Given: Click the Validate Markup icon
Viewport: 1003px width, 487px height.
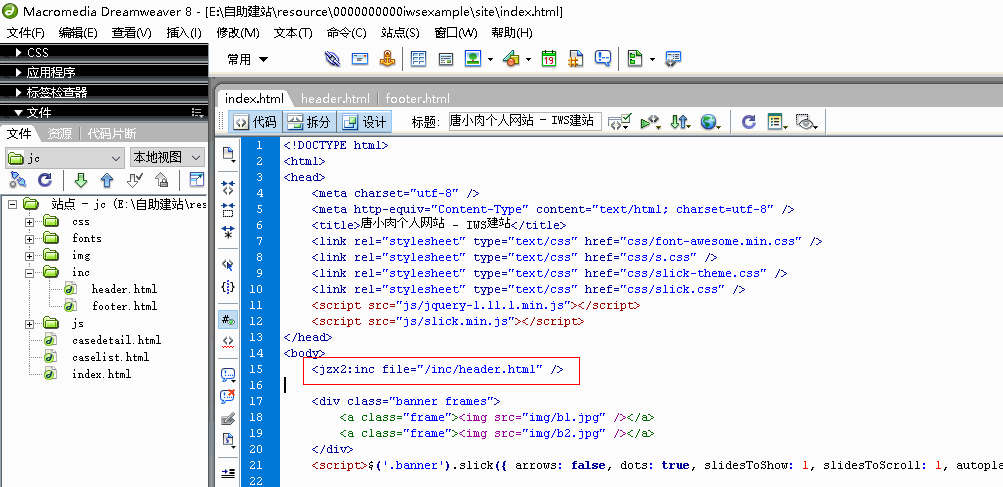Looking at the screenshot, I should click(650, 122).
